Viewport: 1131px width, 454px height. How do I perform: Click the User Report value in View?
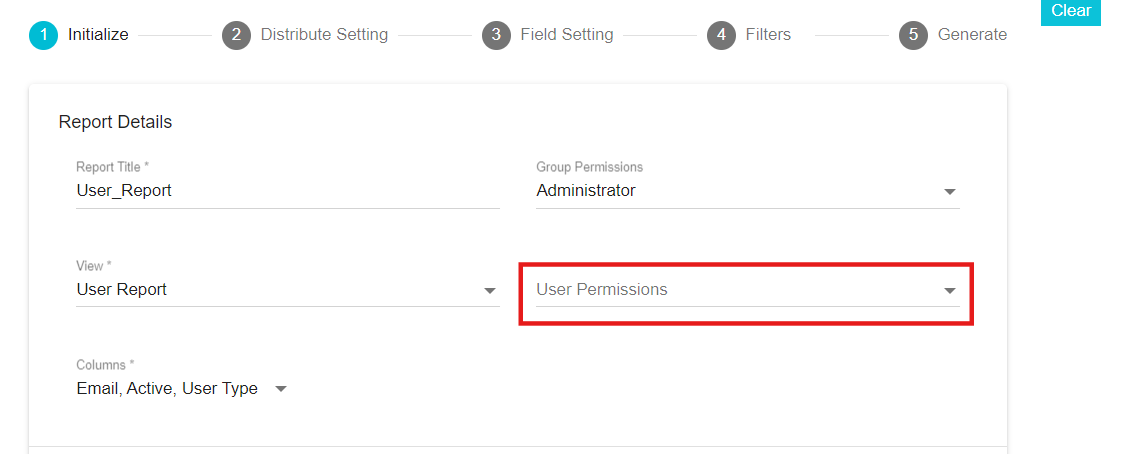click(122, 289)
